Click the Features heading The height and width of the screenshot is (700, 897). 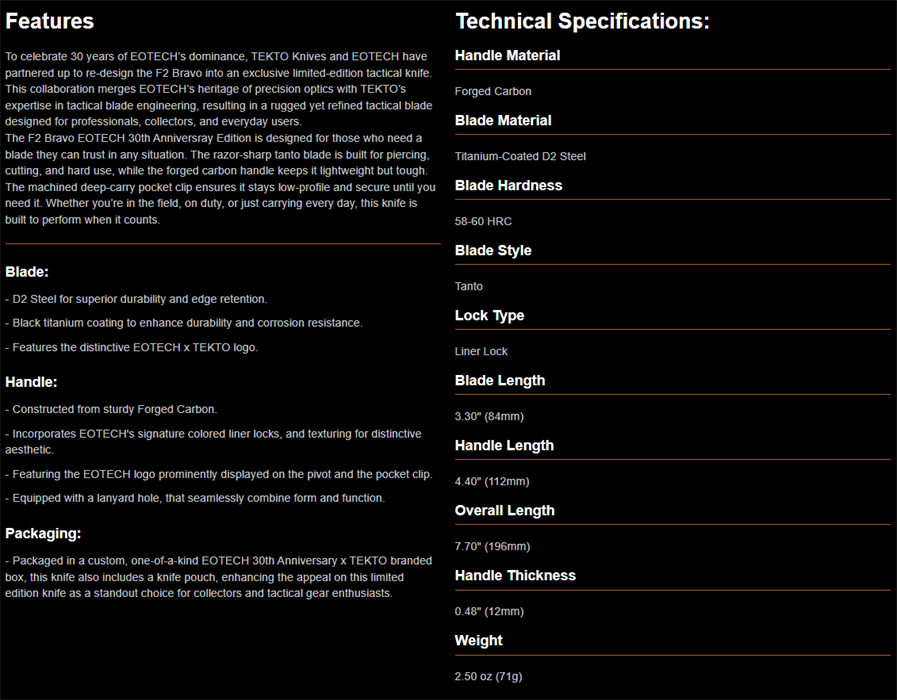[x=49, y=21]
